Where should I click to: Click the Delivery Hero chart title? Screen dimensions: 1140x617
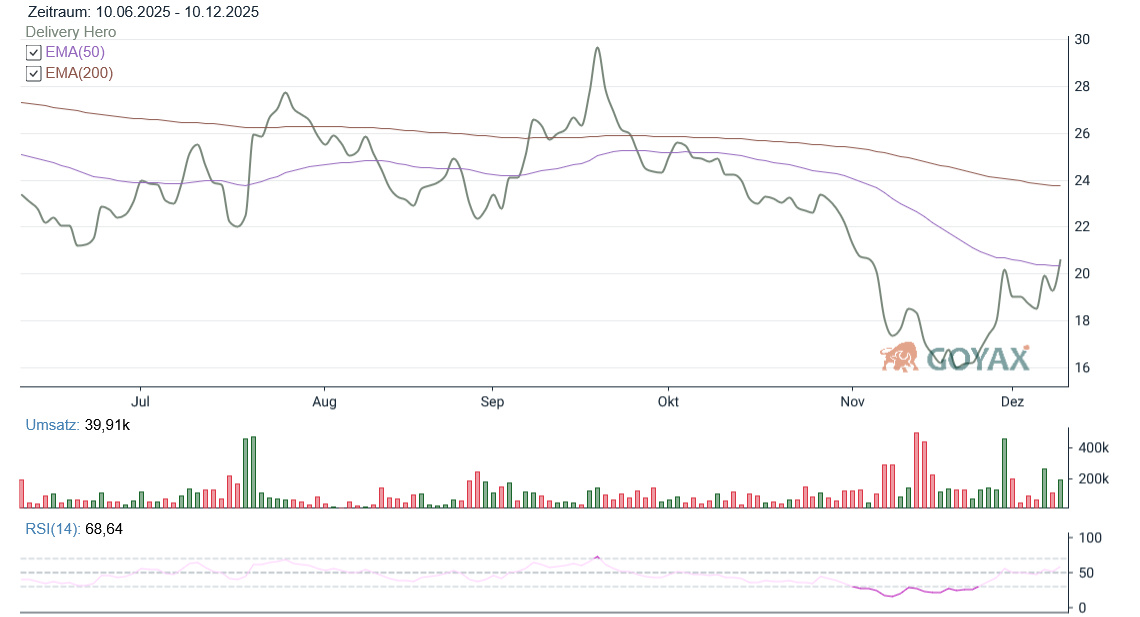(x=71, y=32)
